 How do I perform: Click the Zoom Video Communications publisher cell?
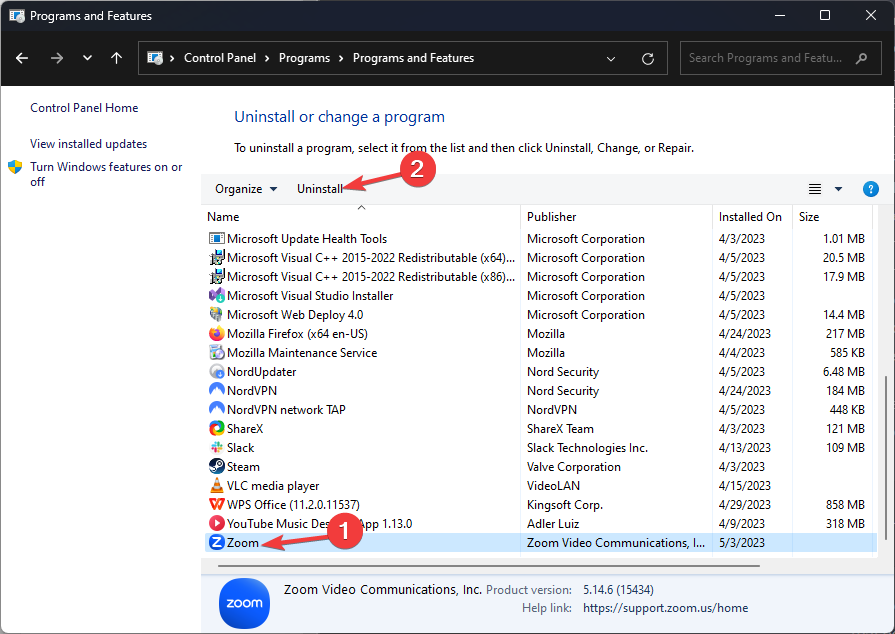[616, 543]
